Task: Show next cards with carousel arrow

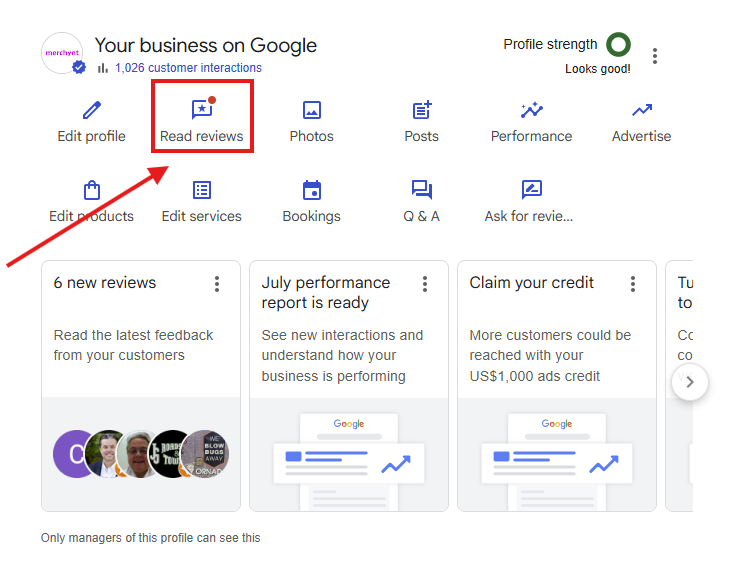Action: coord(690,382)
